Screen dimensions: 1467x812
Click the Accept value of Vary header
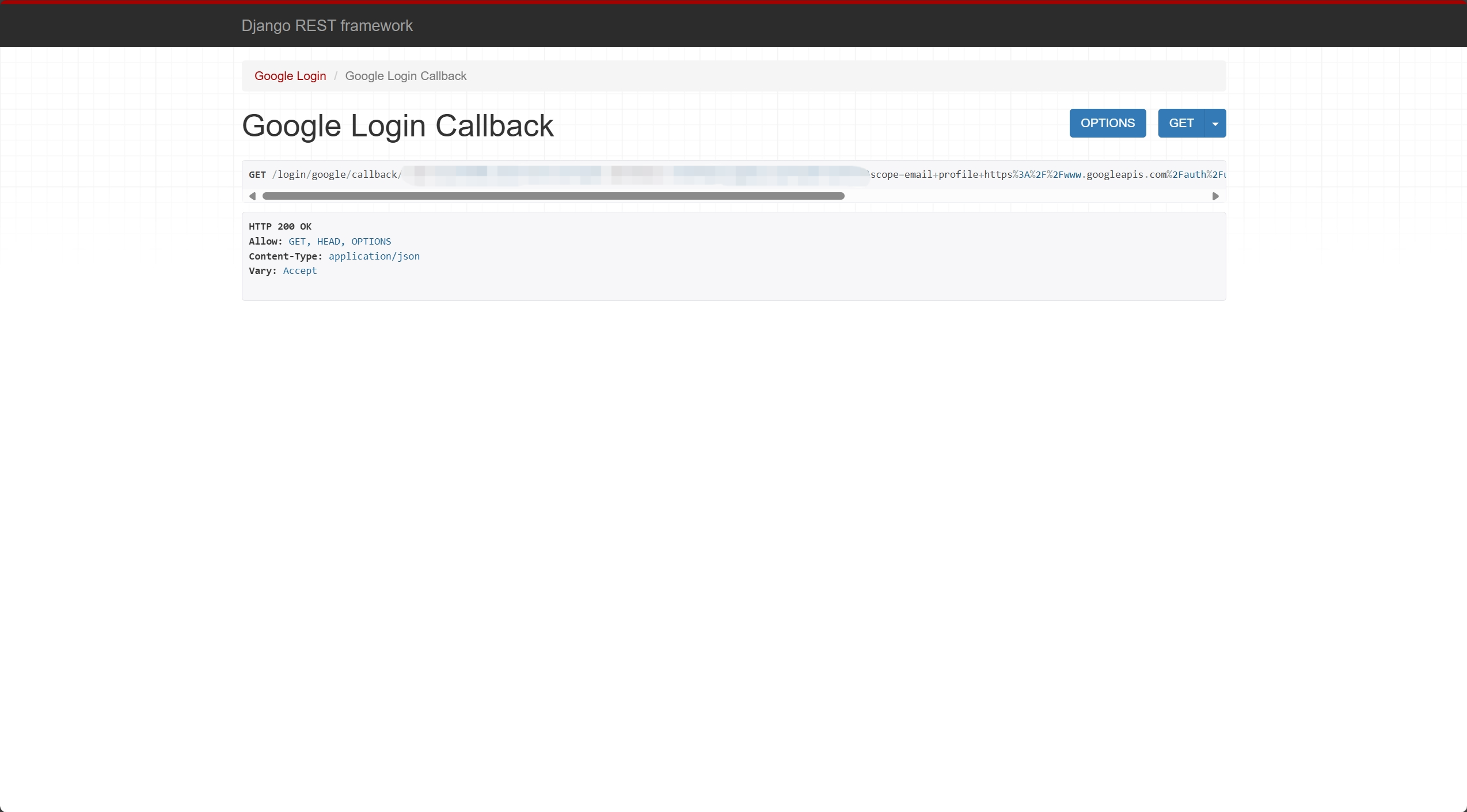click(299, 271)
